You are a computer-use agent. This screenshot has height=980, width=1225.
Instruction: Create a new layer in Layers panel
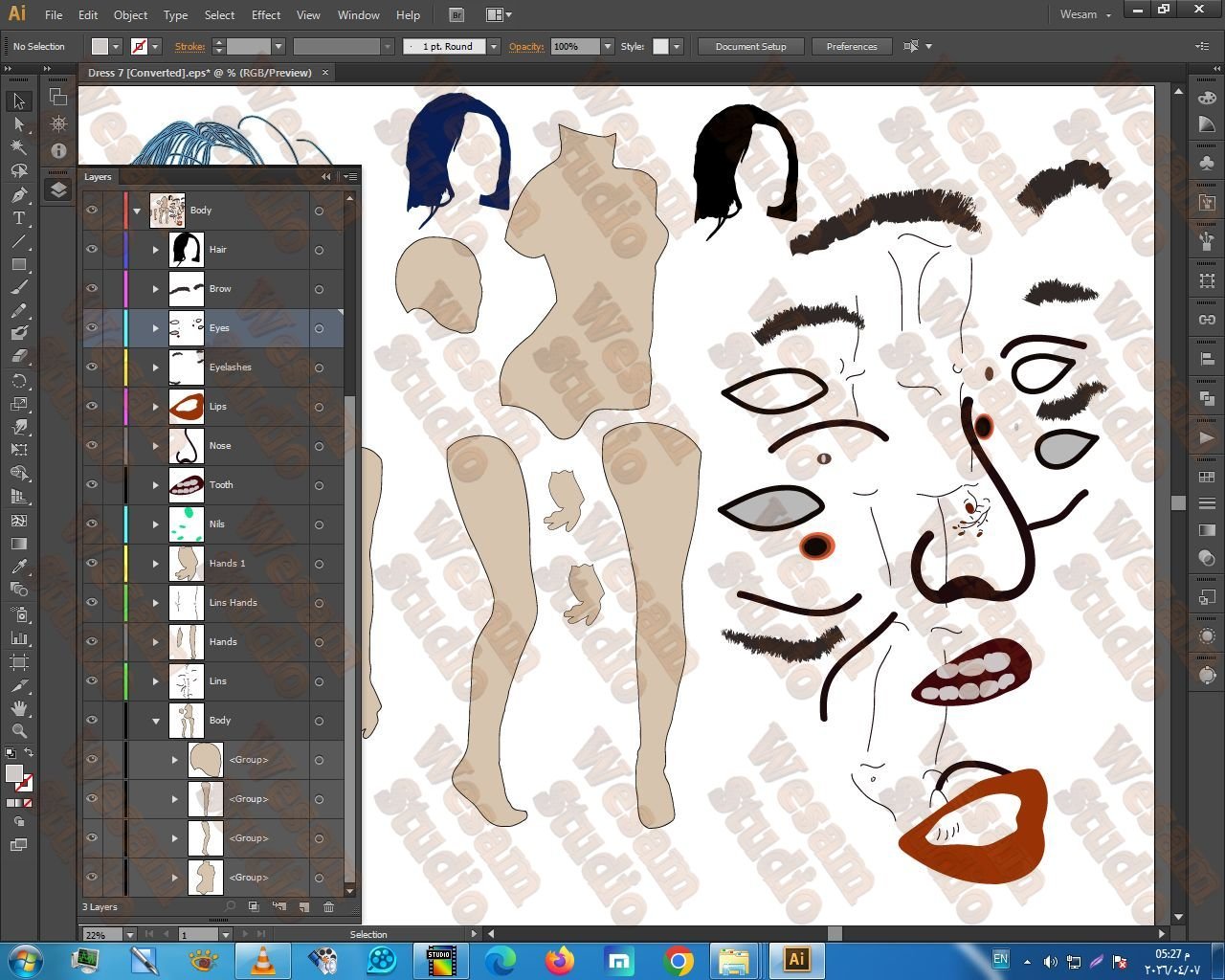304,906
